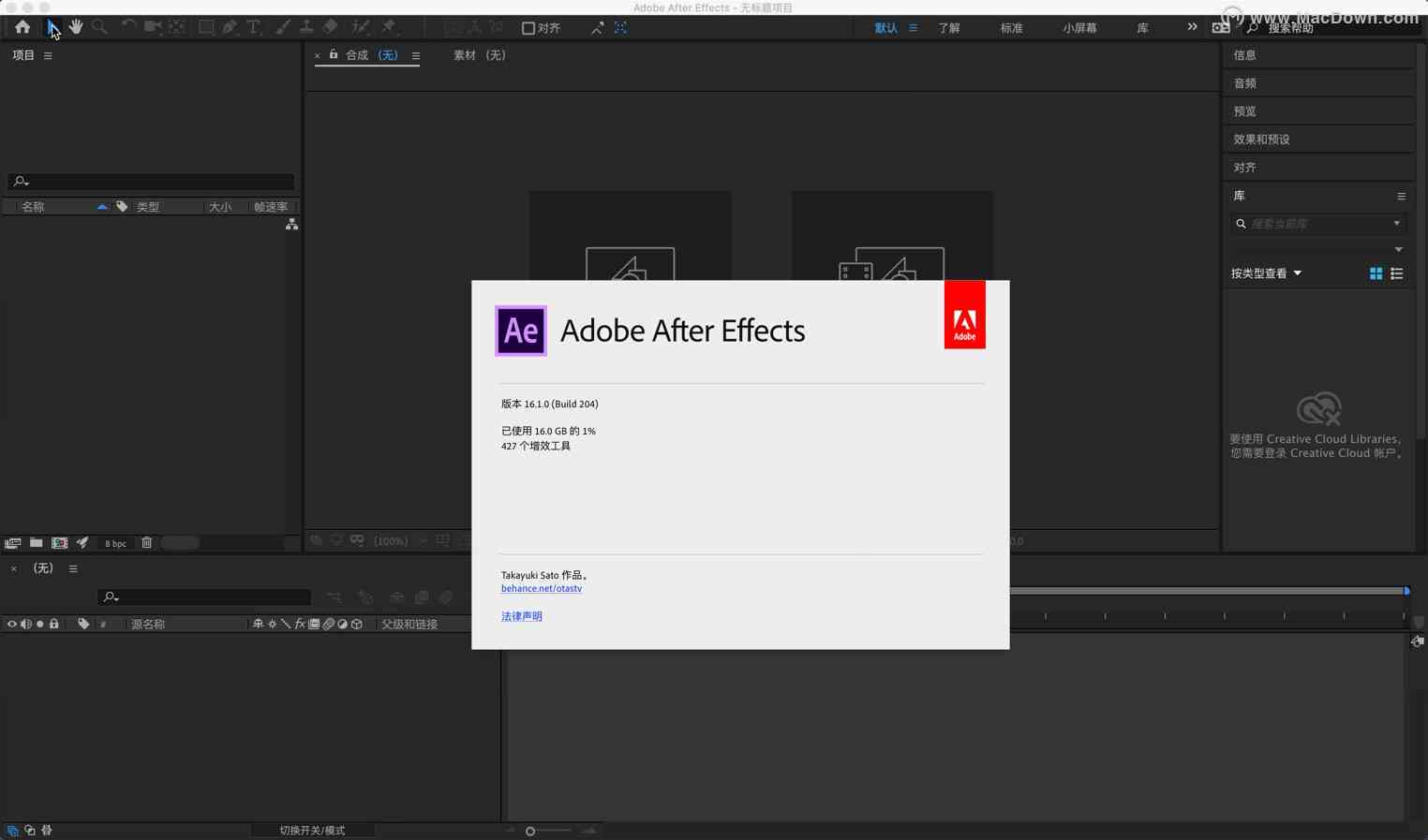Click the Interpret Footage icon in Project panel
Image resolution: width=1428 pixels, height=840 pixels.
12,543
